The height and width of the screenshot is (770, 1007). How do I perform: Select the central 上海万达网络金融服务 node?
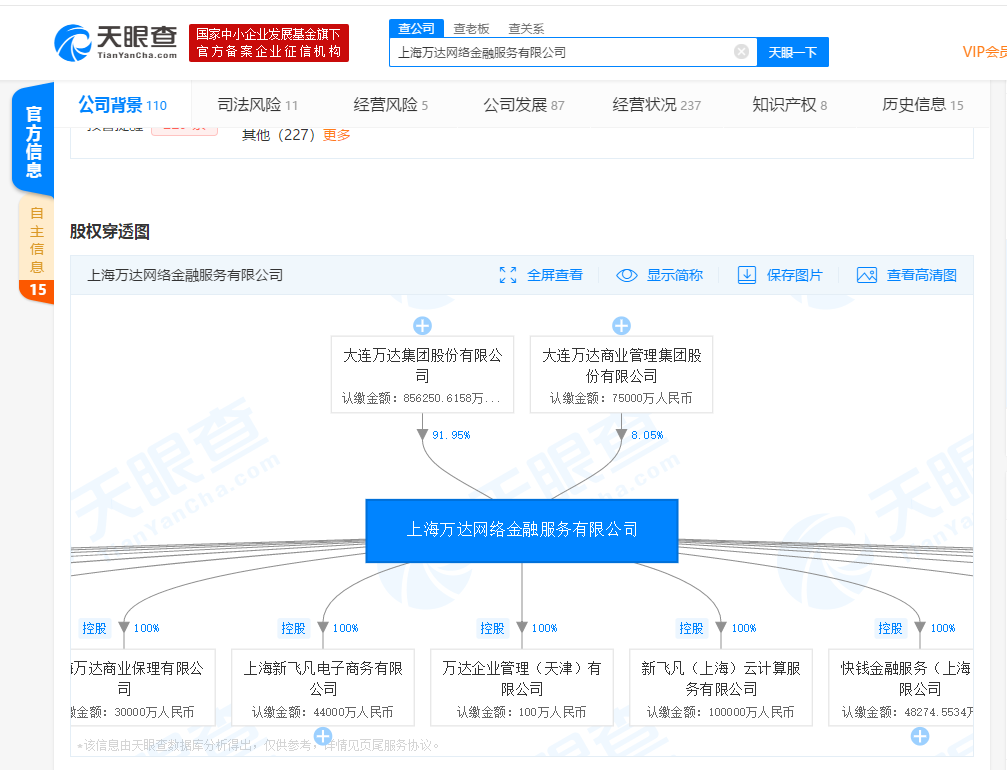522,530
